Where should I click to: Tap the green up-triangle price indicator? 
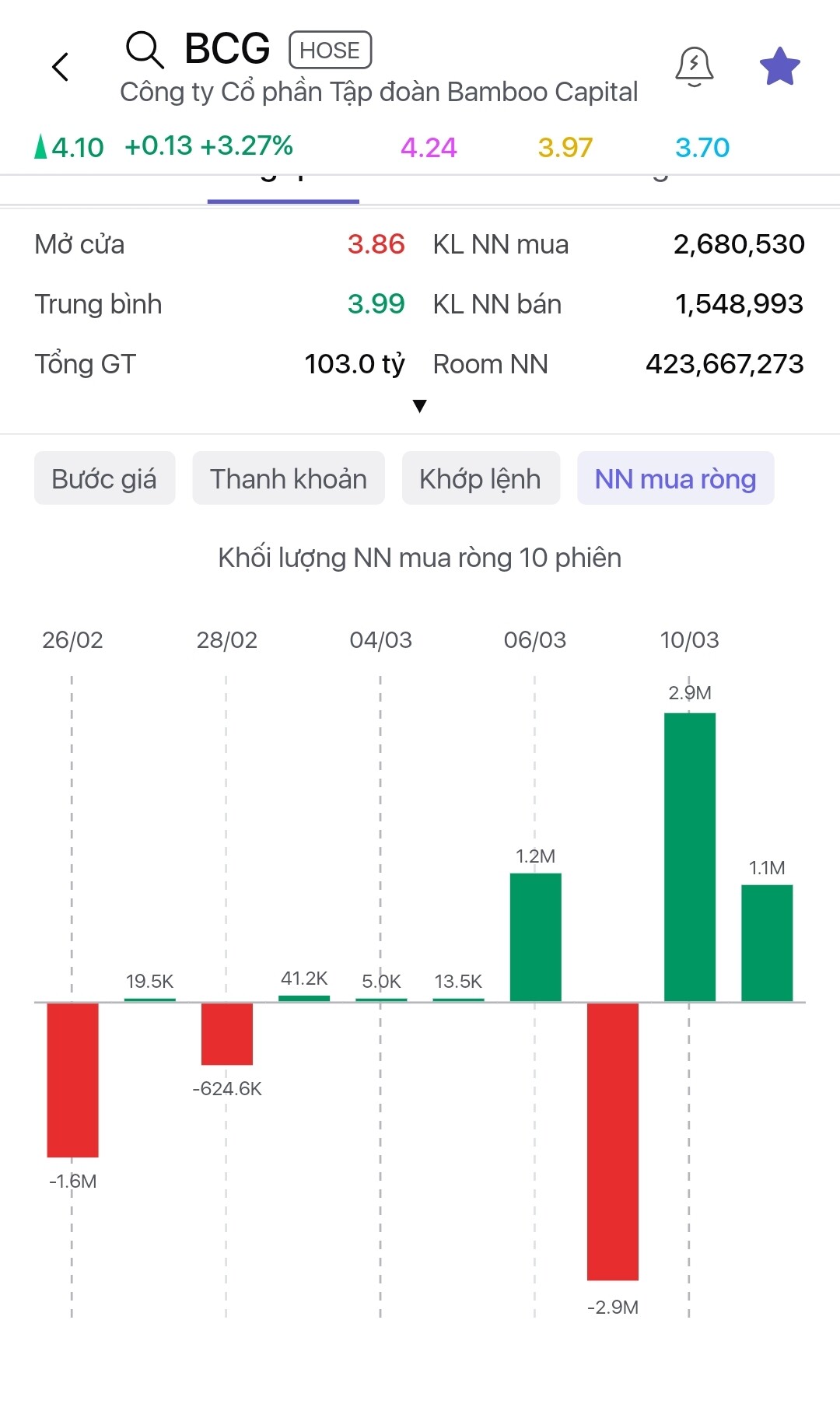point(41,147)
